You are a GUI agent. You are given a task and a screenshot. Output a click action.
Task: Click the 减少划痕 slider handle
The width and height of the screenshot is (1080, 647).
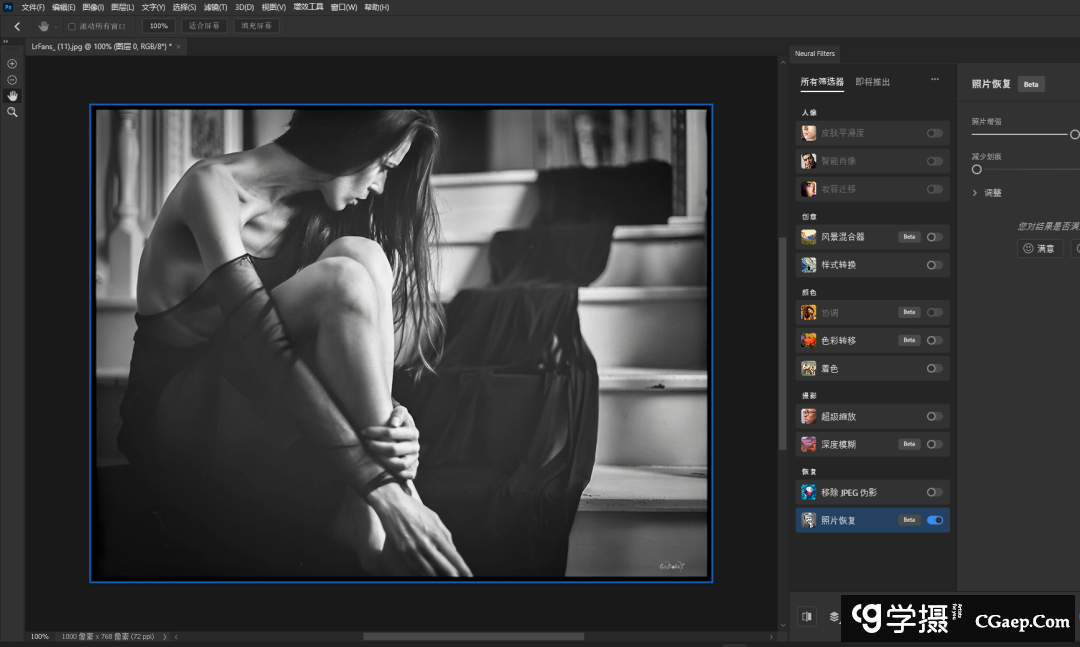[977, 170]
